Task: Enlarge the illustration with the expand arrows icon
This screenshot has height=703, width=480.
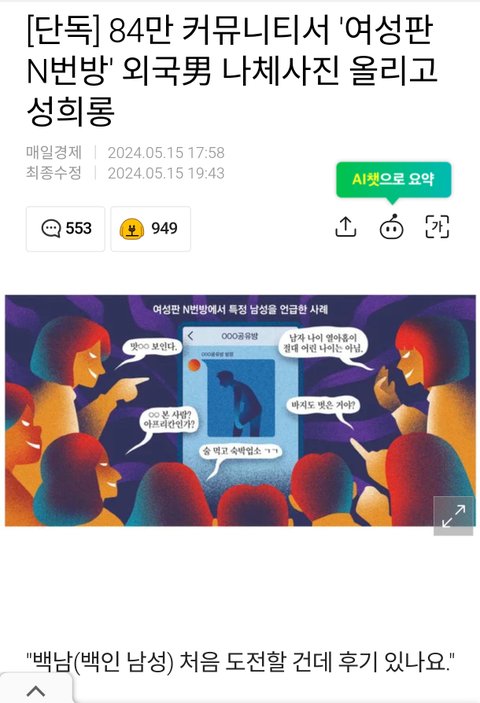Action: tap(453, 516)
